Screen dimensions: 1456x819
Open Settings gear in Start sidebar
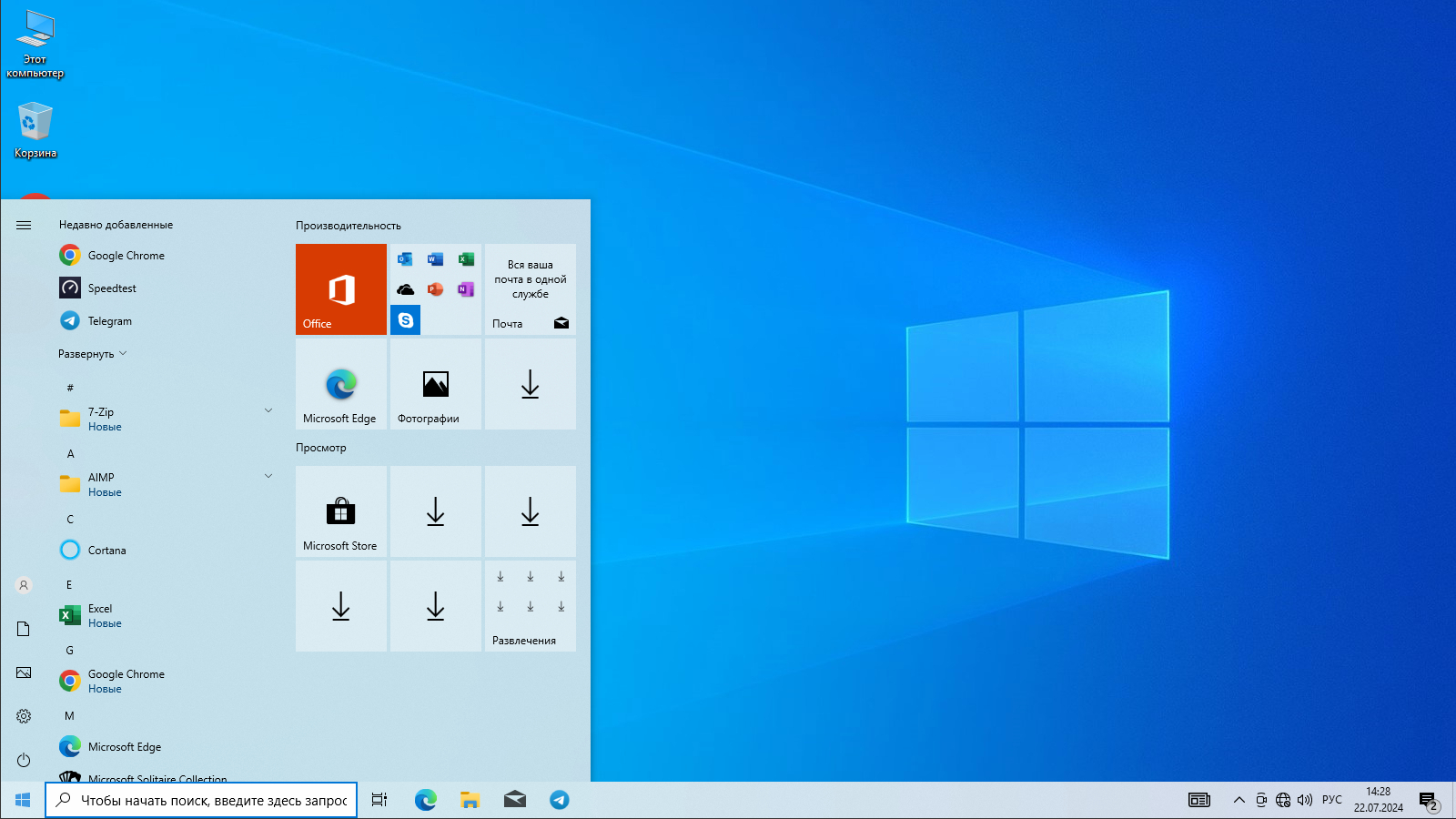pyautogui.click(x=24, y=716)
